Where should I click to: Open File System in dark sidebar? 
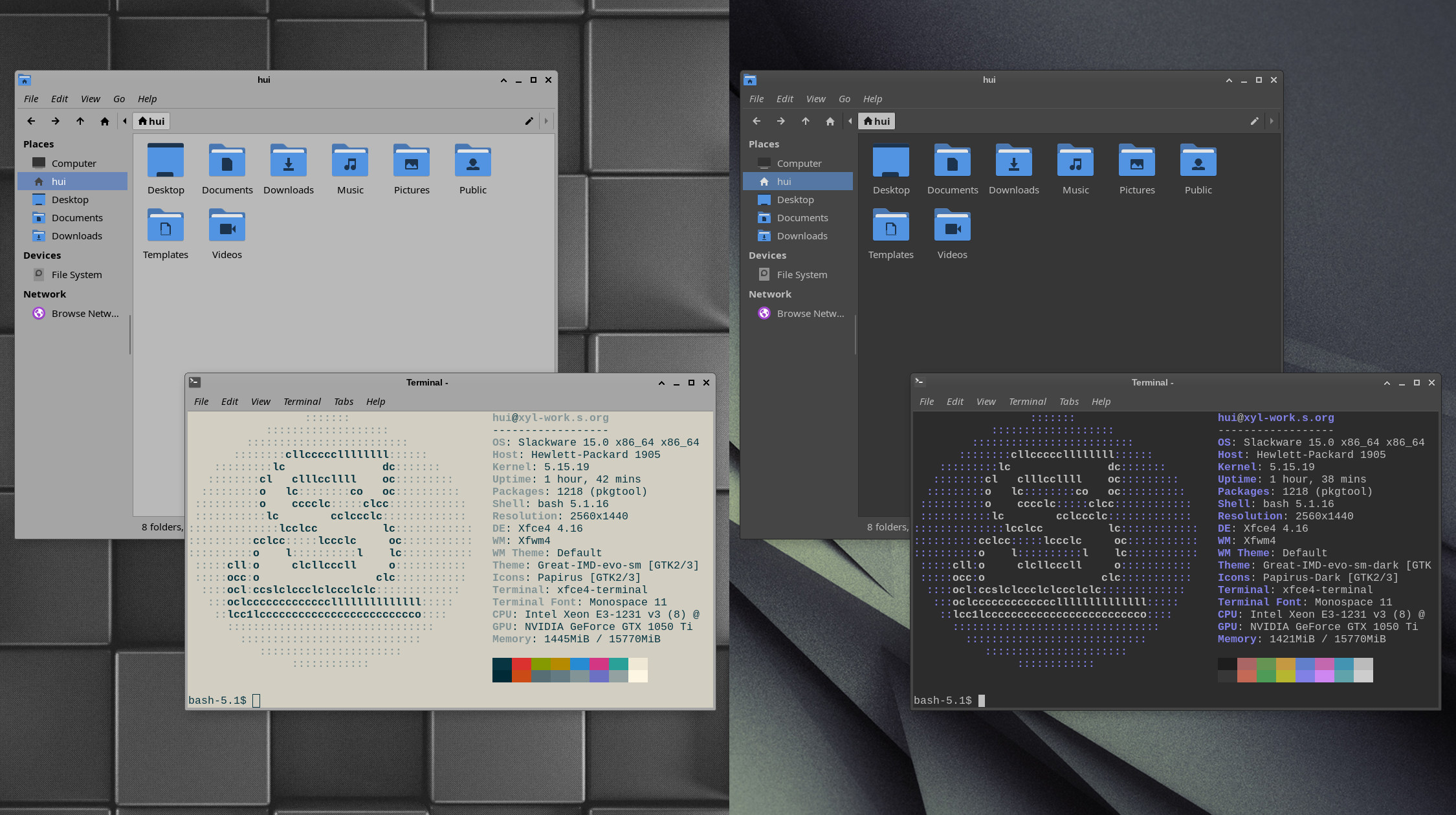coord(798,275)
